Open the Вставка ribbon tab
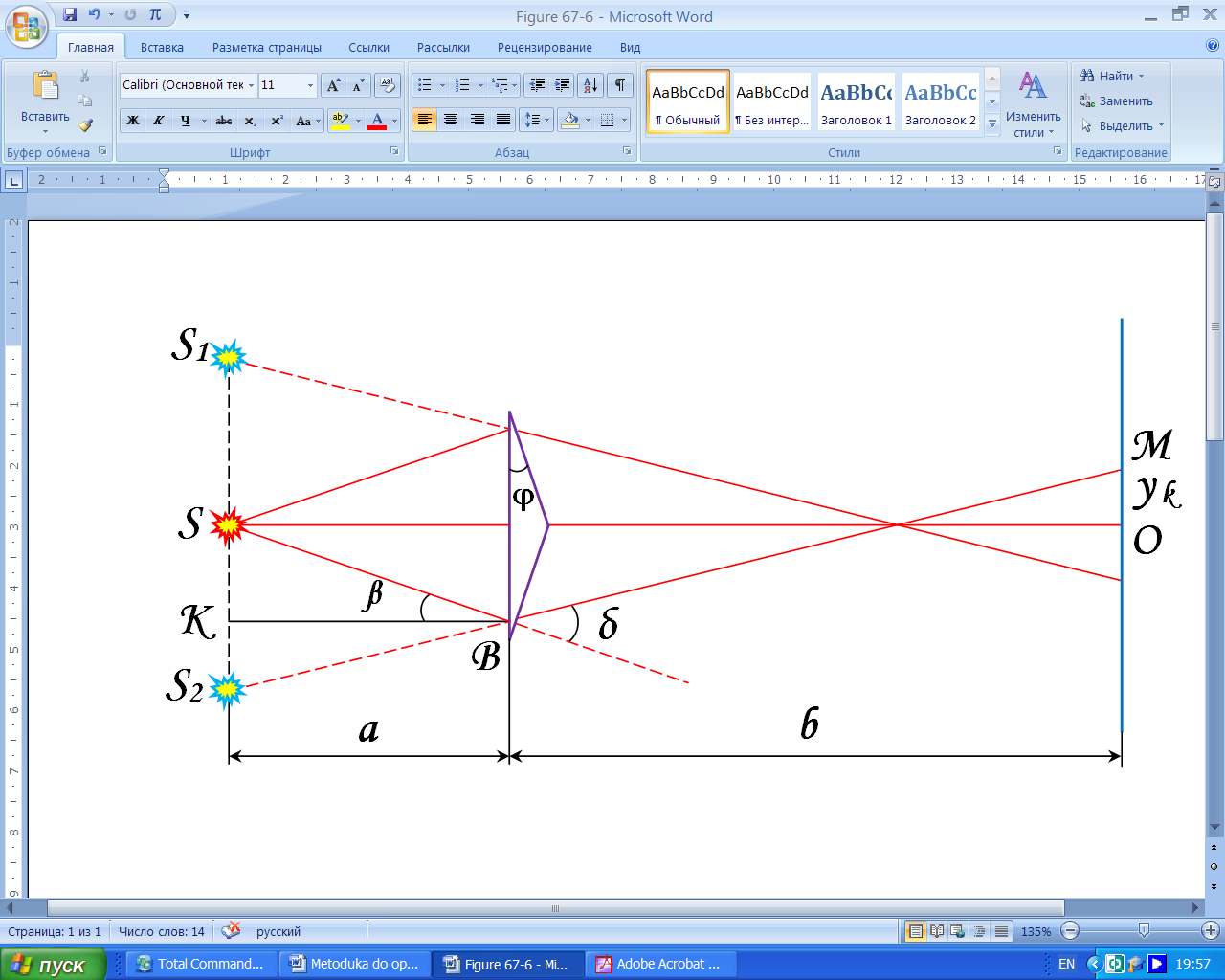The image size is (1225, 980). [x=162, y=47]
